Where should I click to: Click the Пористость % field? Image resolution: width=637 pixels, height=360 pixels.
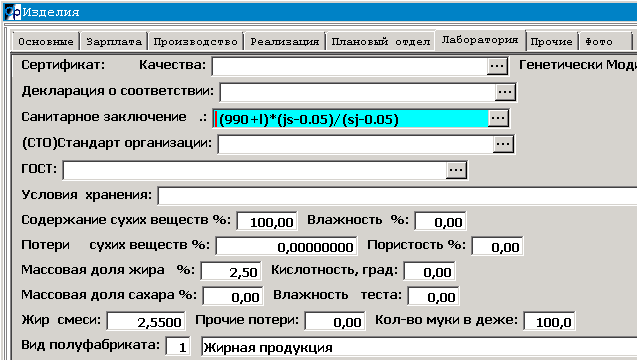pos(497,246)
